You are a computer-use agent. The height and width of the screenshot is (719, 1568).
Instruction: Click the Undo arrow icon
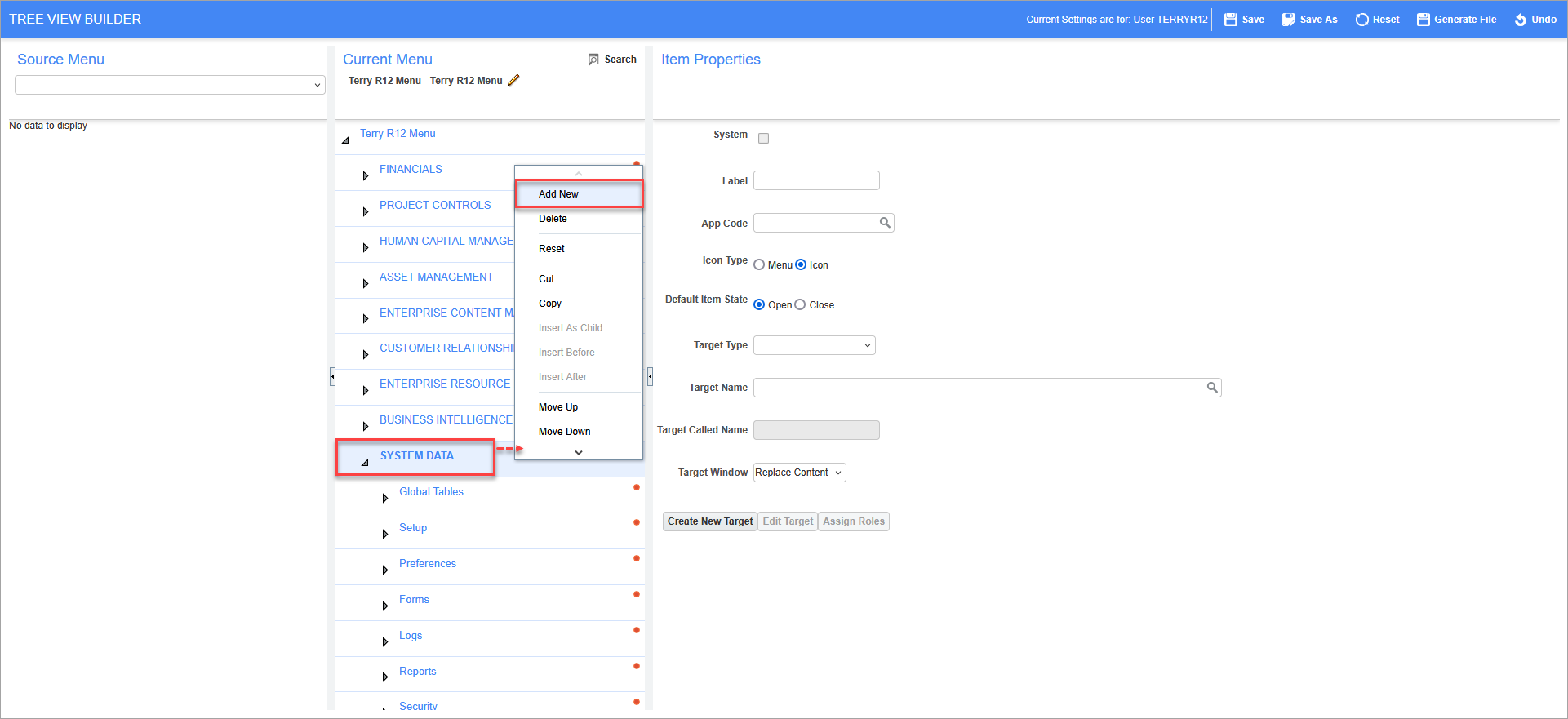pyautogui.click(x=1521, y=20)
